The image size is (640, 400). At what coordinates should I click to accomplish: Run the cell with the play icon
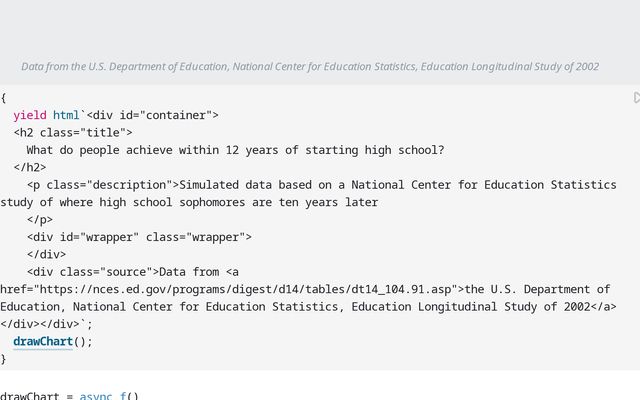tap(637, 98)
